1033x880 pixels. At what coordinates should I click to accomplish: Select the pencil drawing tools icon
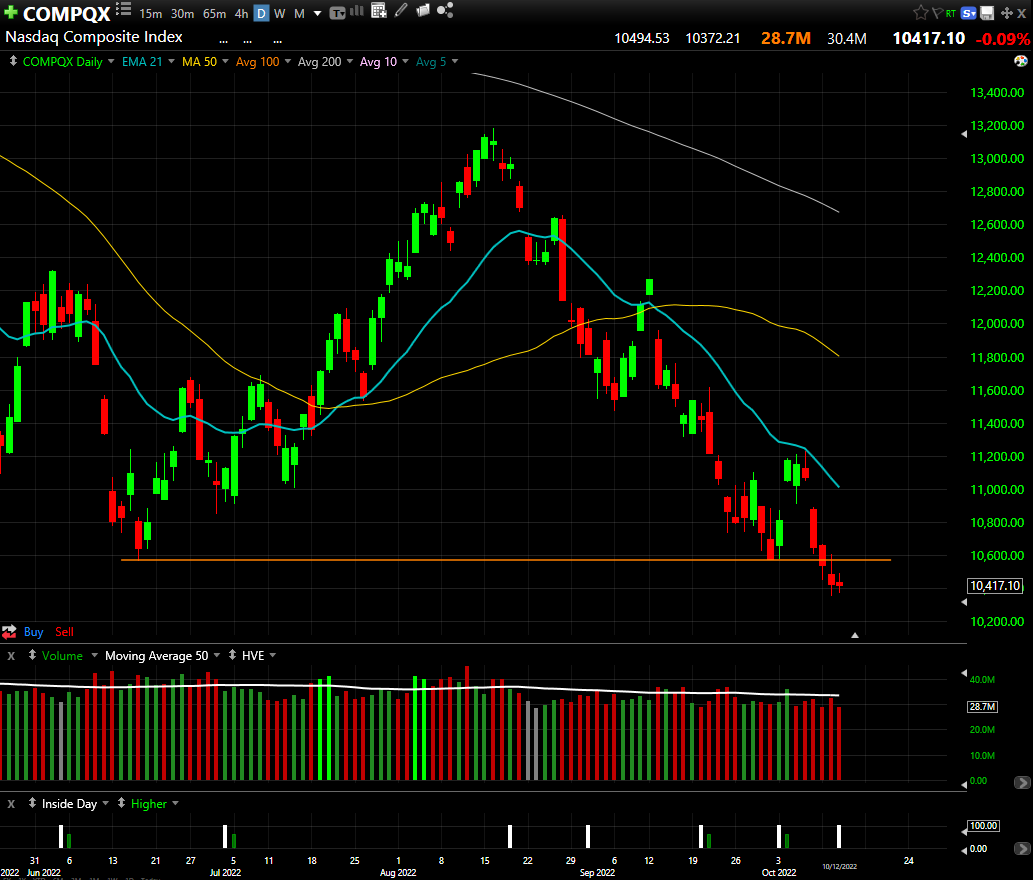tap(401, 11)
